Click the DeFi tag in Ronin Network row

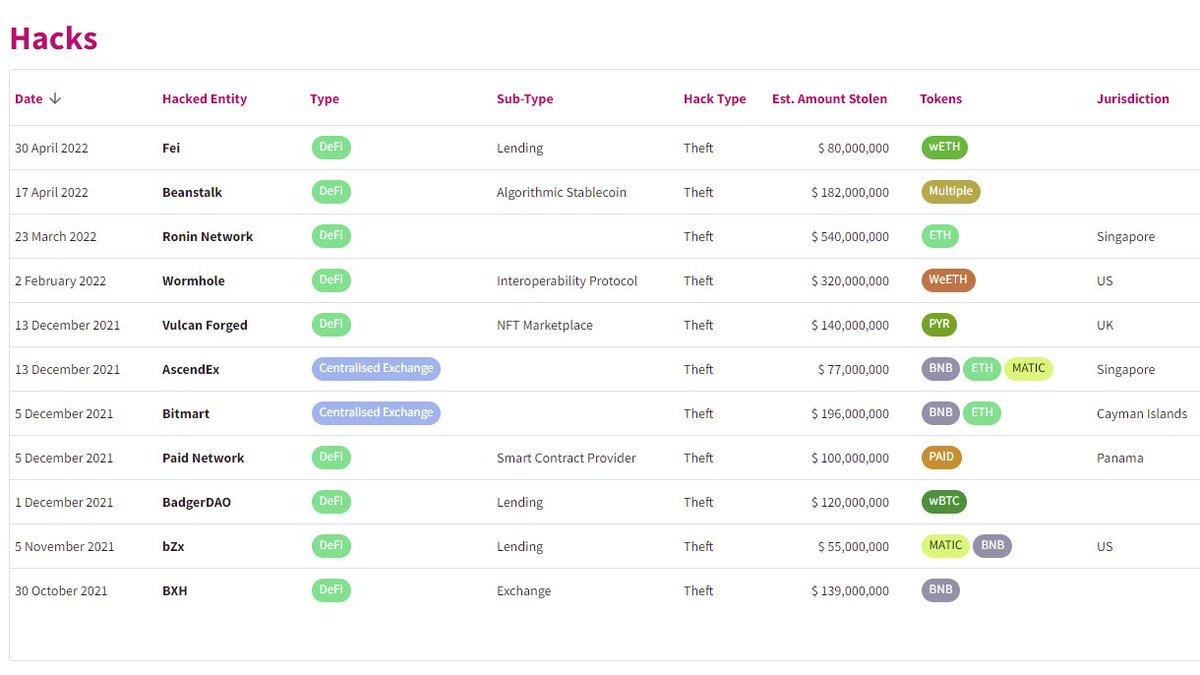pyautogui.click(x=331, y=236)
